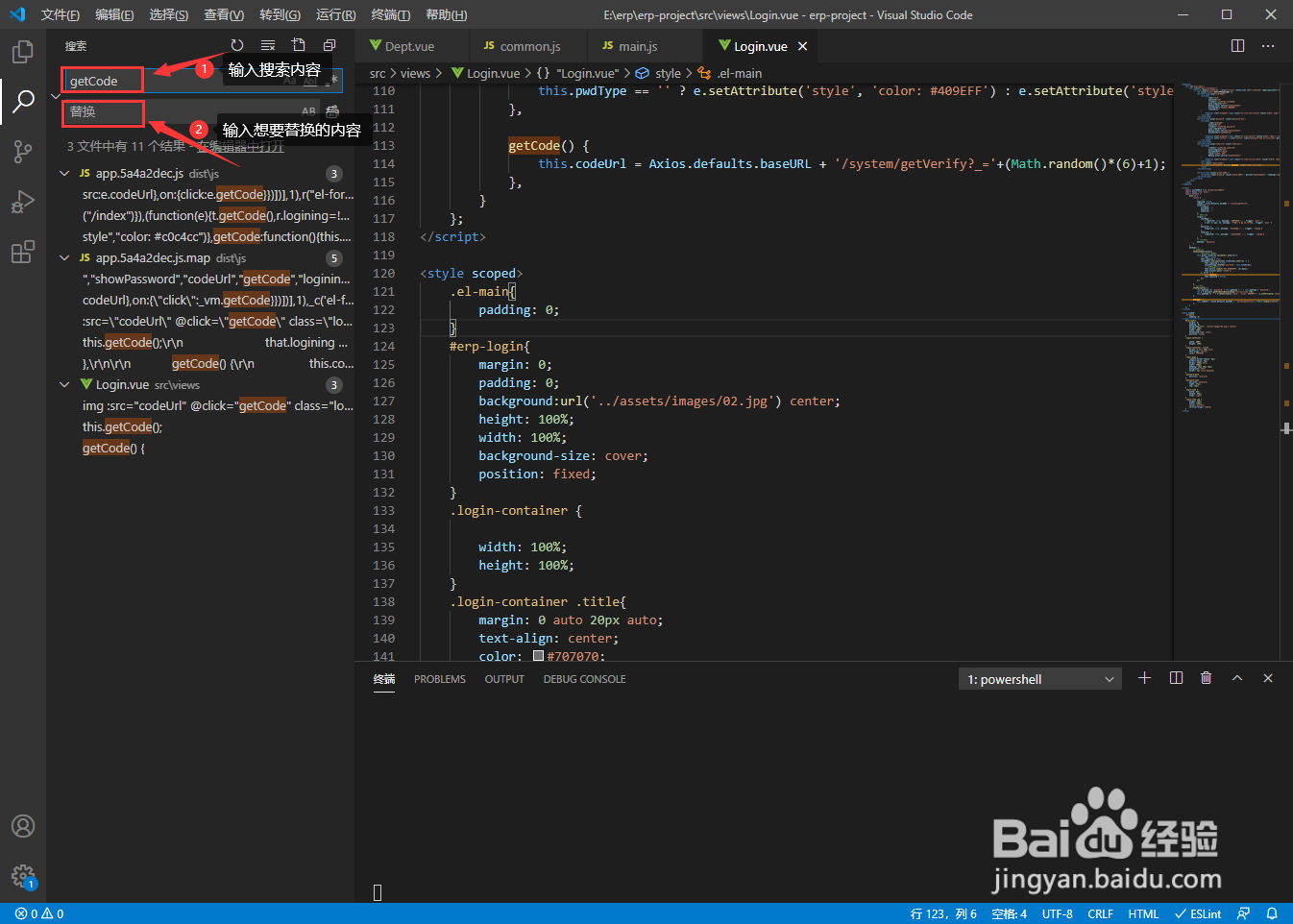Select the Search view icon in activity bar
This screenshot has height=924, width=1293.
(23, 101)
